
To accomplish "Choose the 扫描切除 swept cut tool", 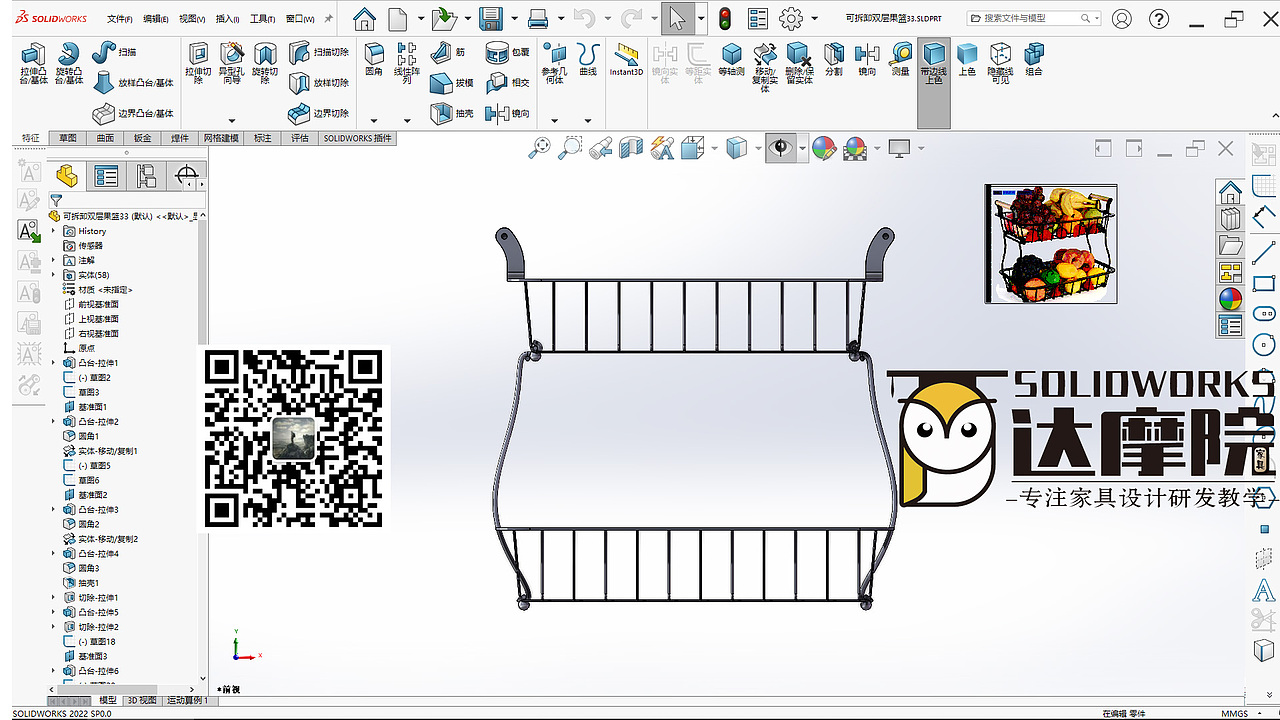I will [x=318, y=53].
